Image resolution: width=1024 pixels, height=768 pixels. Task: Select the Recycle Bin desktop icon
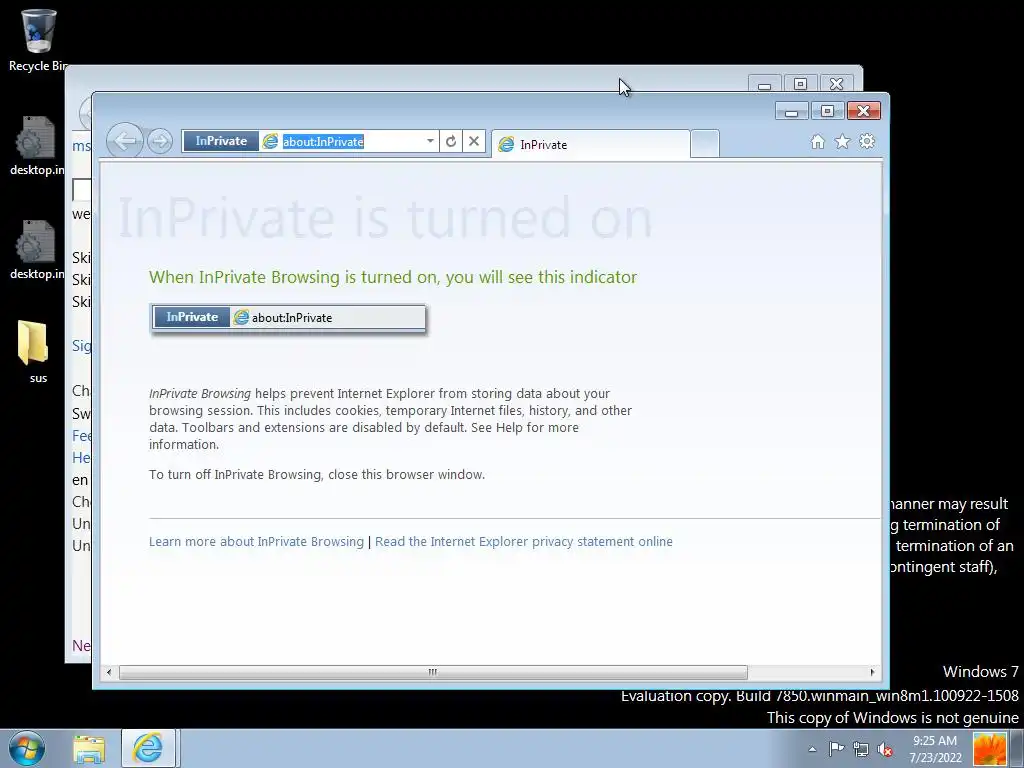[38, 39]
